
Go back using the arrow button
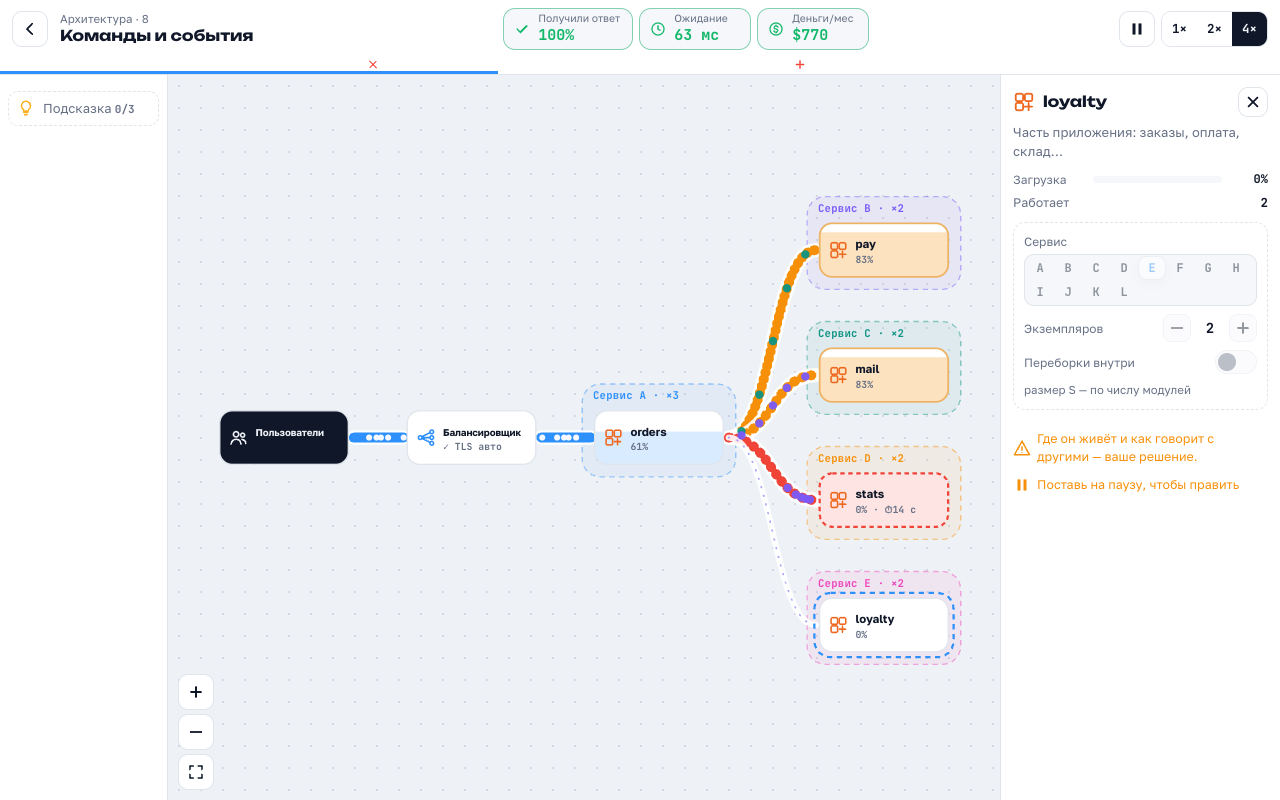[30, 29]
